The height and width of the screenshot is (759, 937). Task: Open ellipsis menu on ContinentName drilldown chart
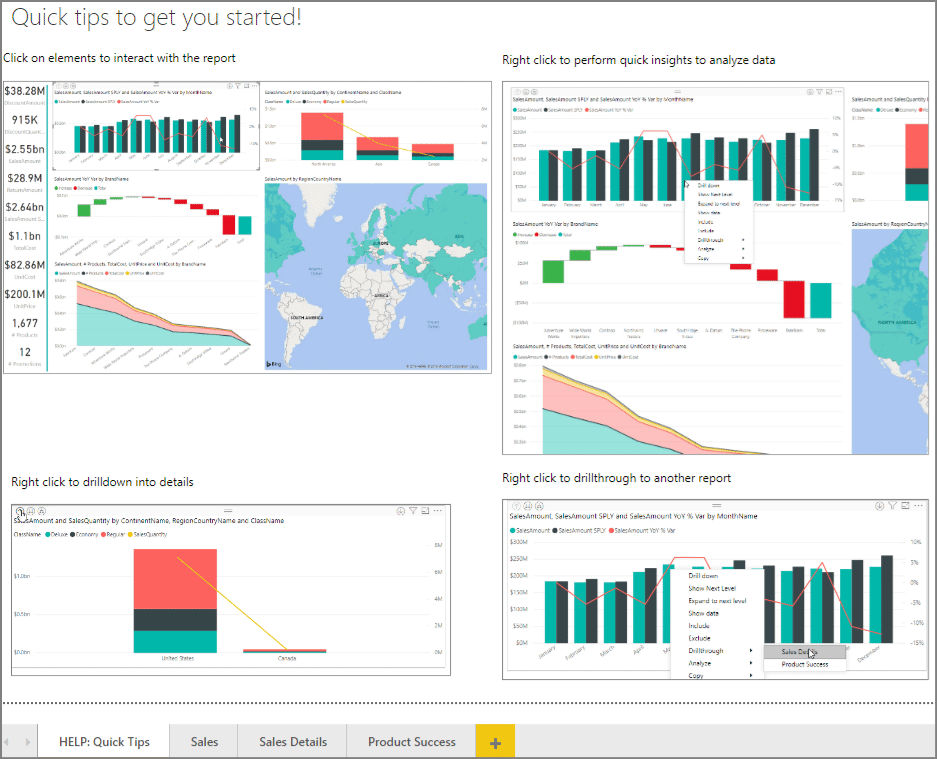[x=438, y=511]
